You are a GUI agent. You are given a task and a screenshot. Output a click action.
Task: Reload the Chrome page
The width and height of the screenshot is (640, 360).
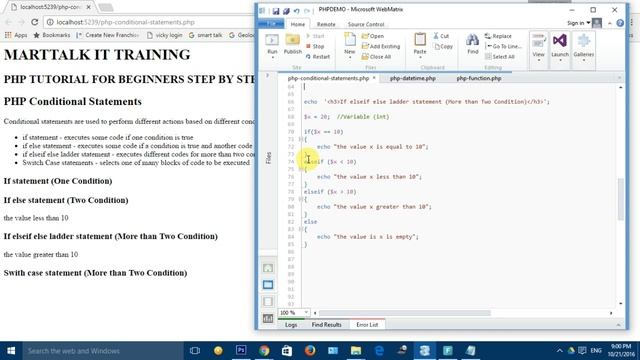[x=35, y=22]
